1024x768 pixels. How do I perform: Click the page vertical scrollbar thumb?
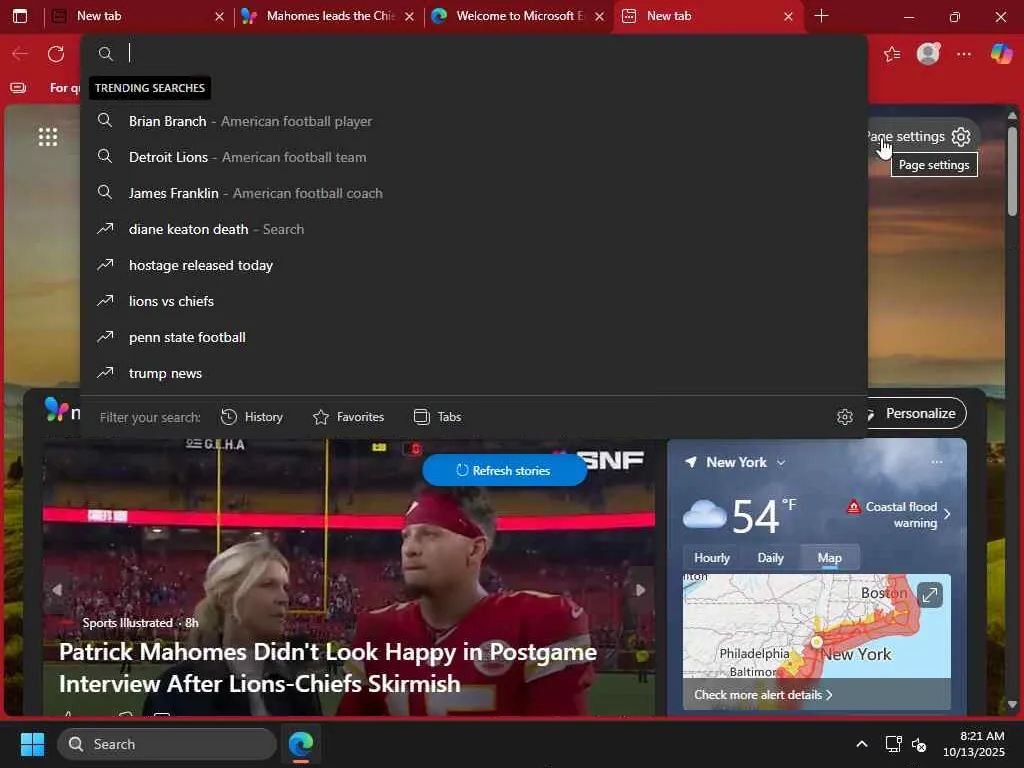pyautogui.click(x=1012, y=172)
